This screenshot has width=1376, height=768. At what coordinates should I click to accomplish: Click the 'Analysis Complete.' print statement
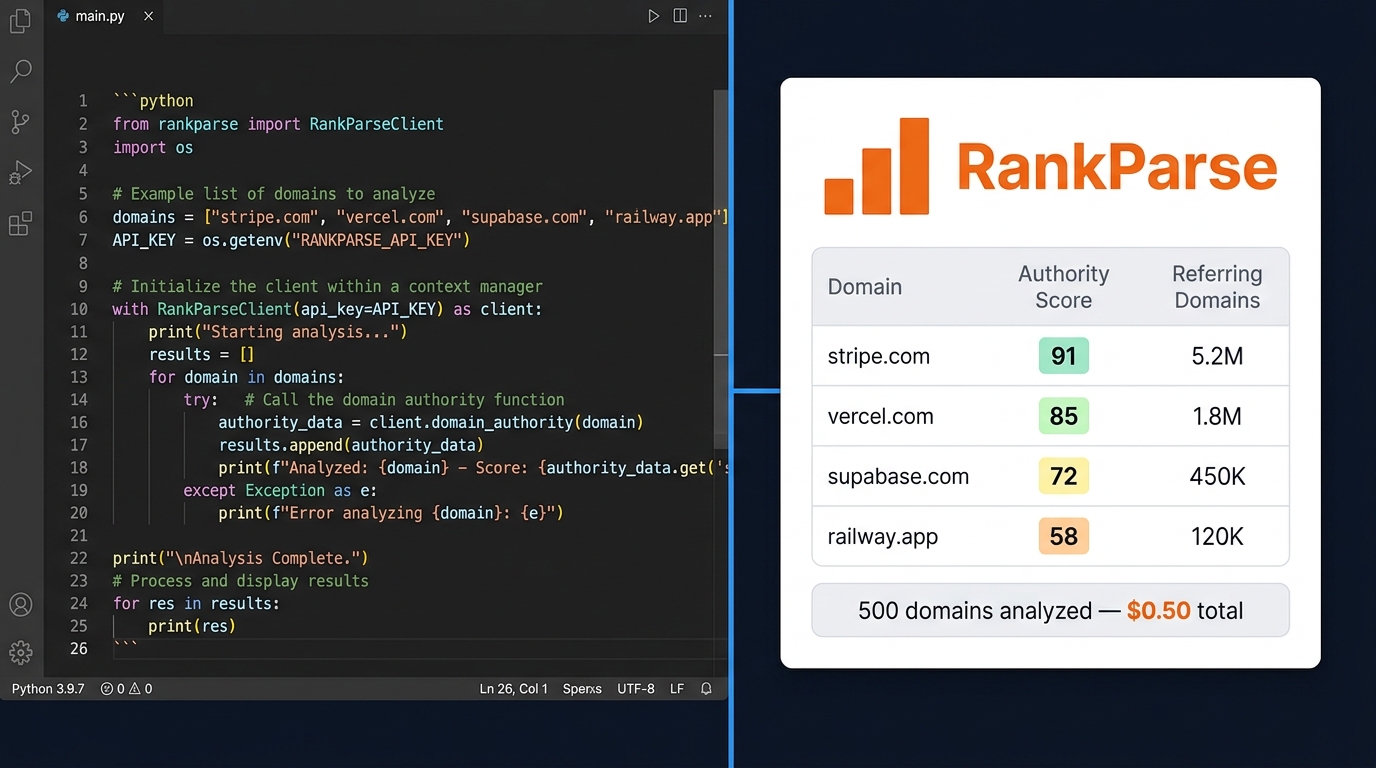click(x=241, y=558)
